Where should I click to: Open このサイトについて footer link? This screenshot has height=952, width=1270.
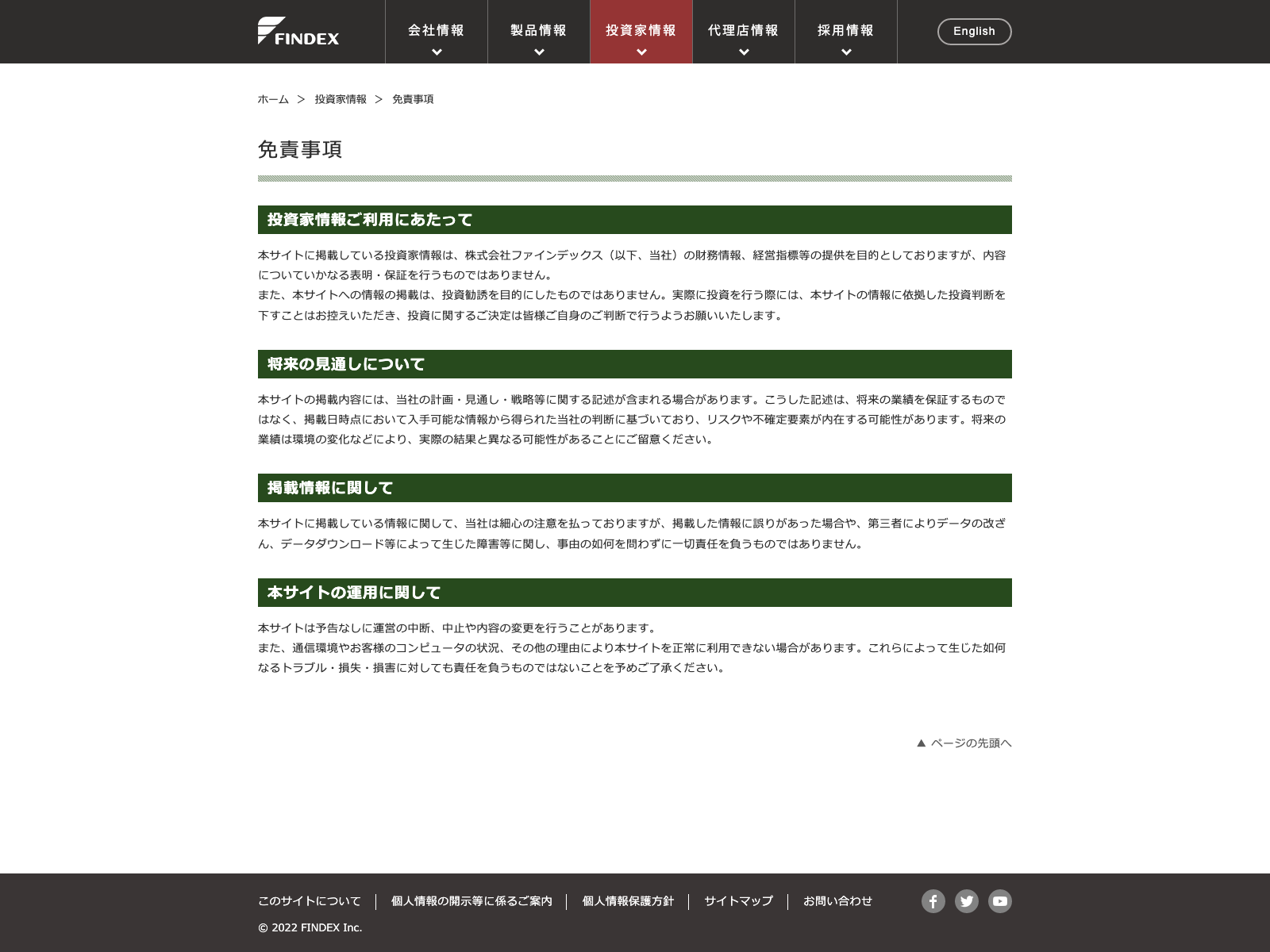coord(310,901)
